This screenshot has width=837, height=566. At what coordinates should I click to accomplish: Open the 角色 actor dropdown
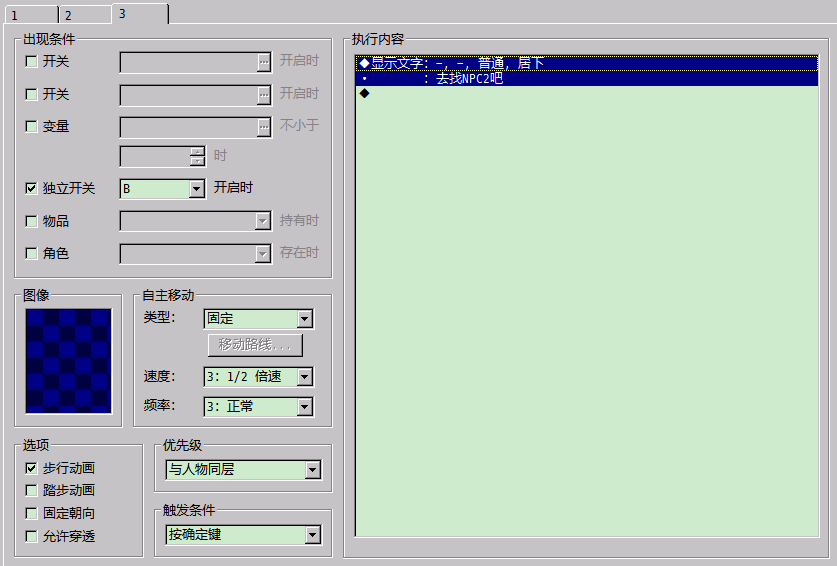point(262,254)
